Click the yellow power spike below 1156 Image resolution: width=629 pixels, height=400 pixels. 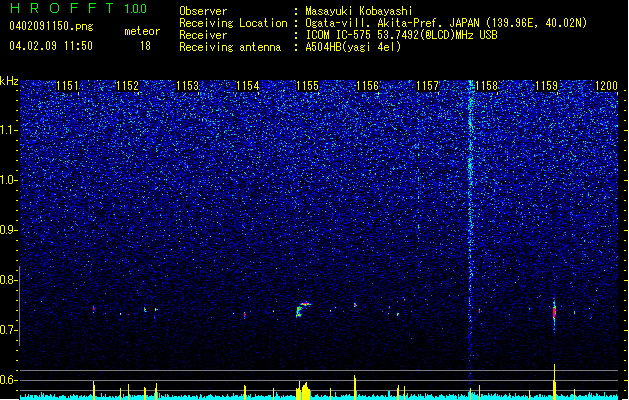coord(355,387)
